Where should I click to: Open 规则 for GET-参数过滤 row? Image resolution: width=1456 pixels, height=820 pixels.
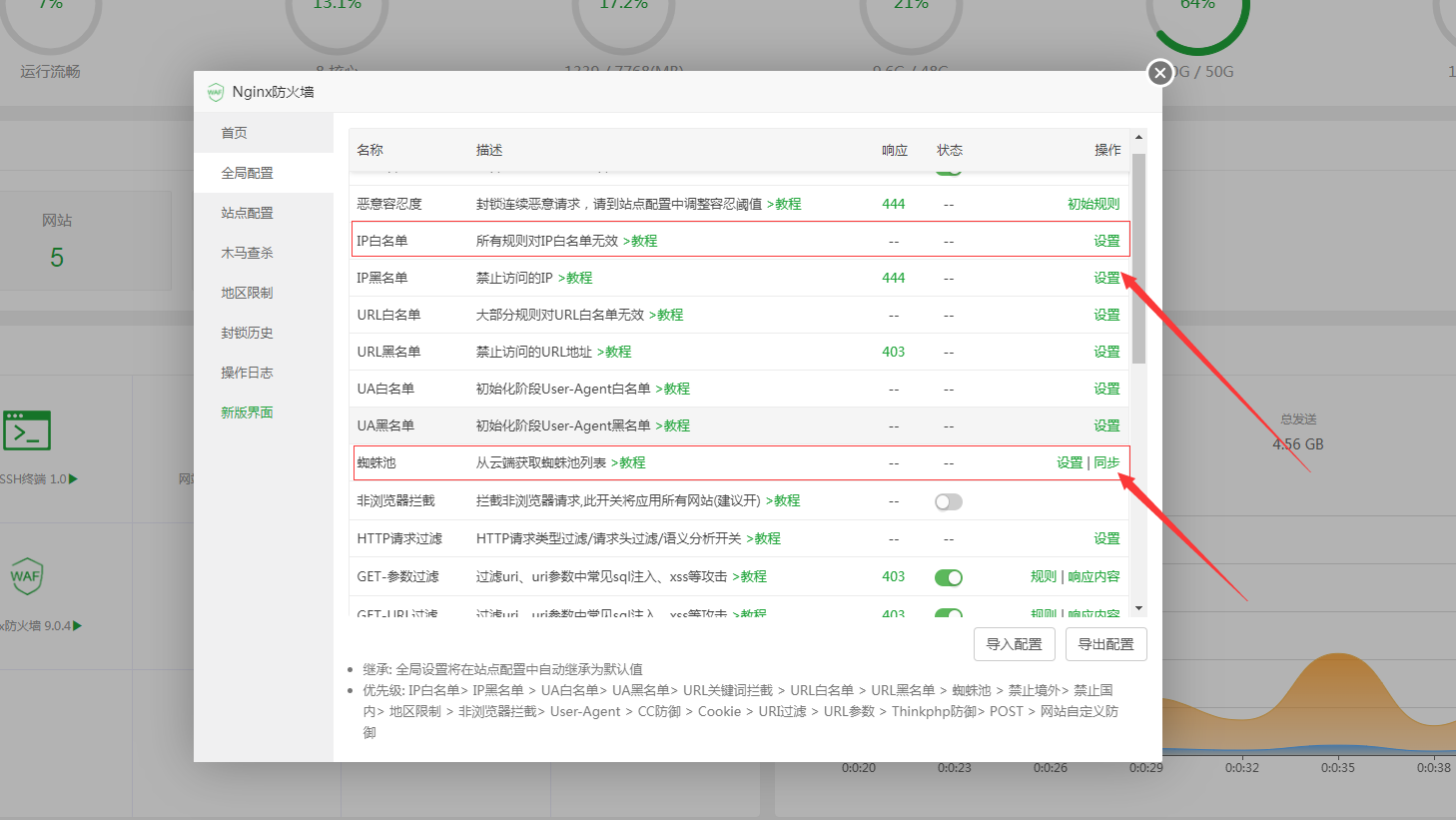[x=1044, y=576]
